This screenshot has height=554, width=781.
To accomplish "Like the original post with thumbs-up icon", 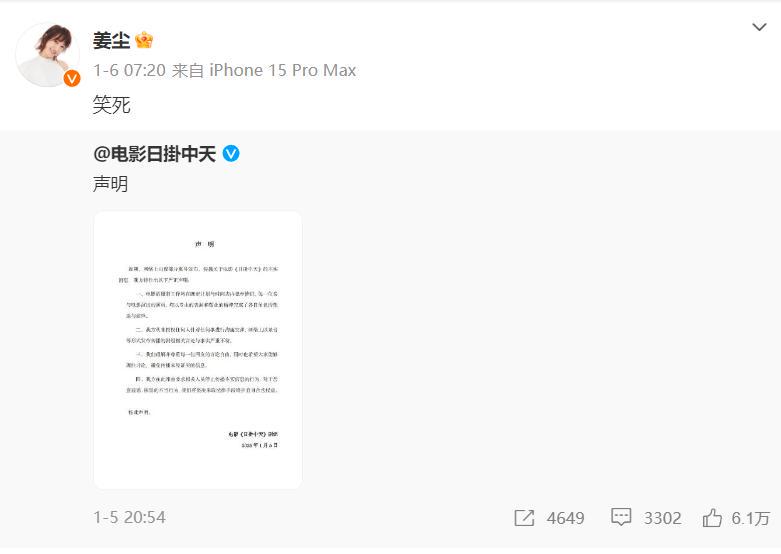I will pos(712,518).
